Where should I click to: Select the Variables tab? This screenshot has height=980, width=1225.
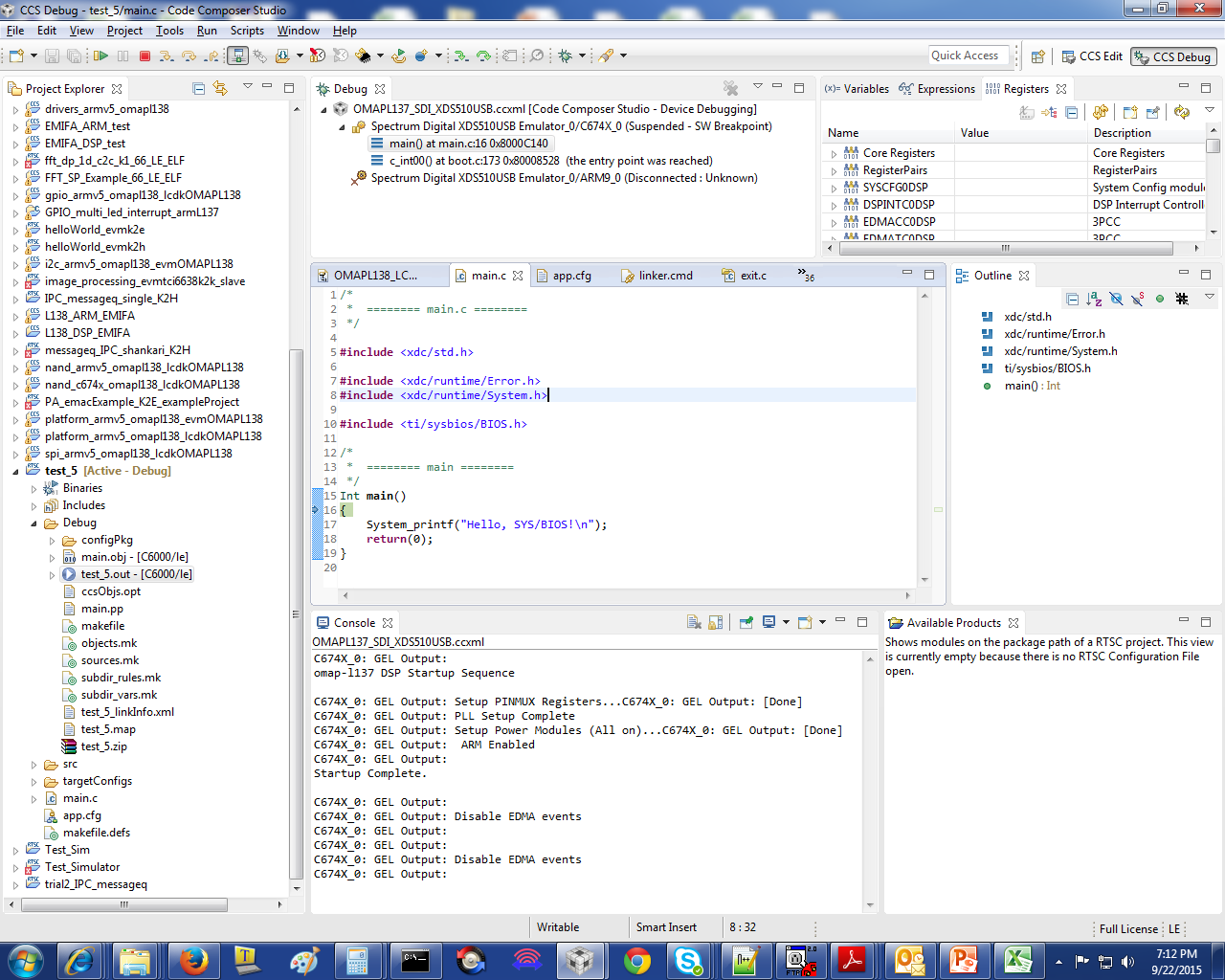click(x=857, y=88)
